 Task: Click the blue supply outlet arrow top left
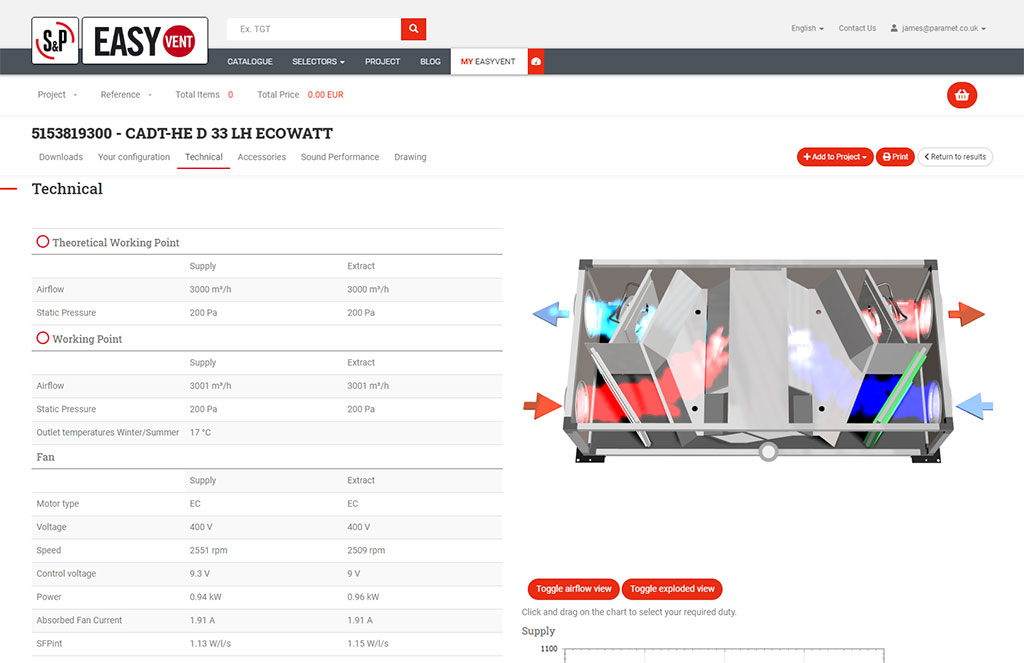[x=551, y=314]
